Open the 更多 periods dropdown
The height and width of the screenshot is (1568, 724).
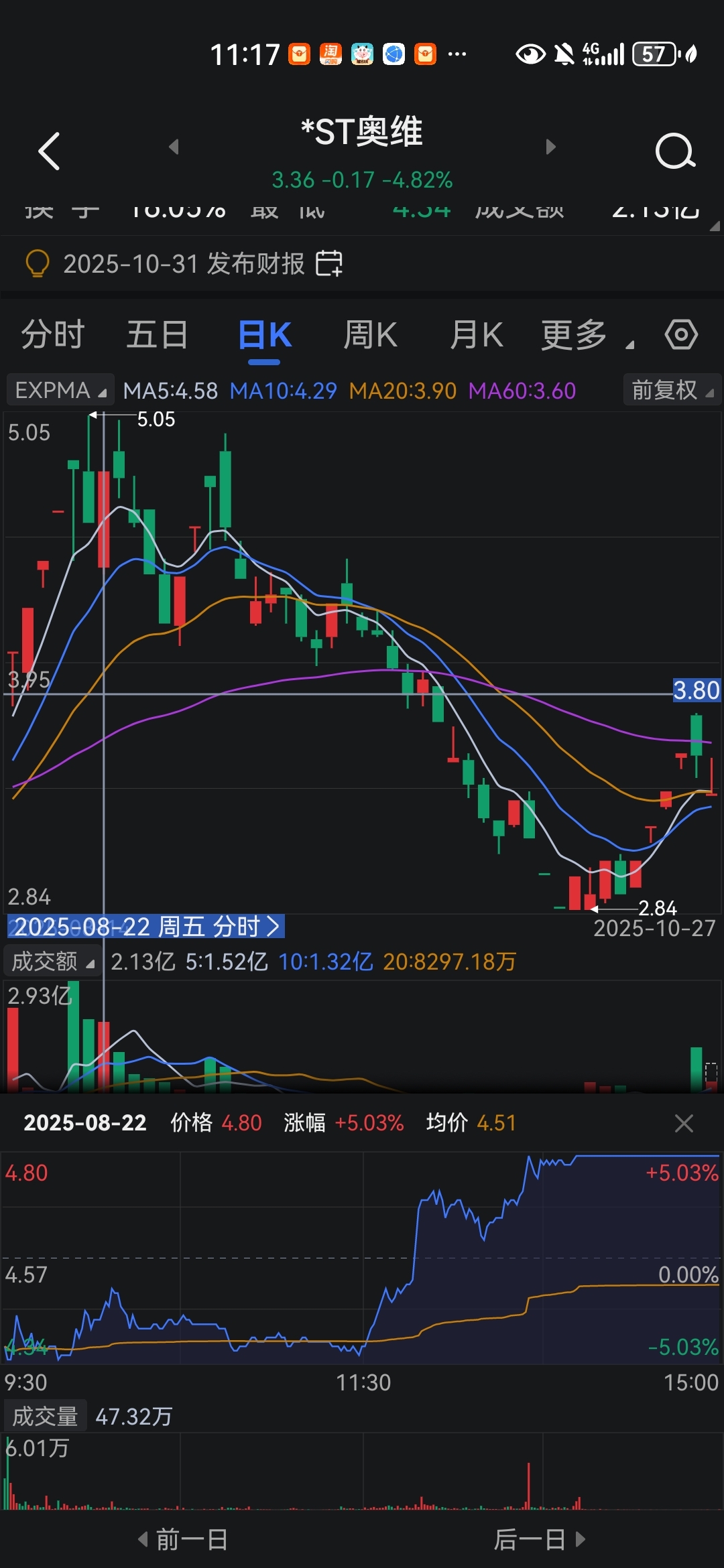[586, 334]
